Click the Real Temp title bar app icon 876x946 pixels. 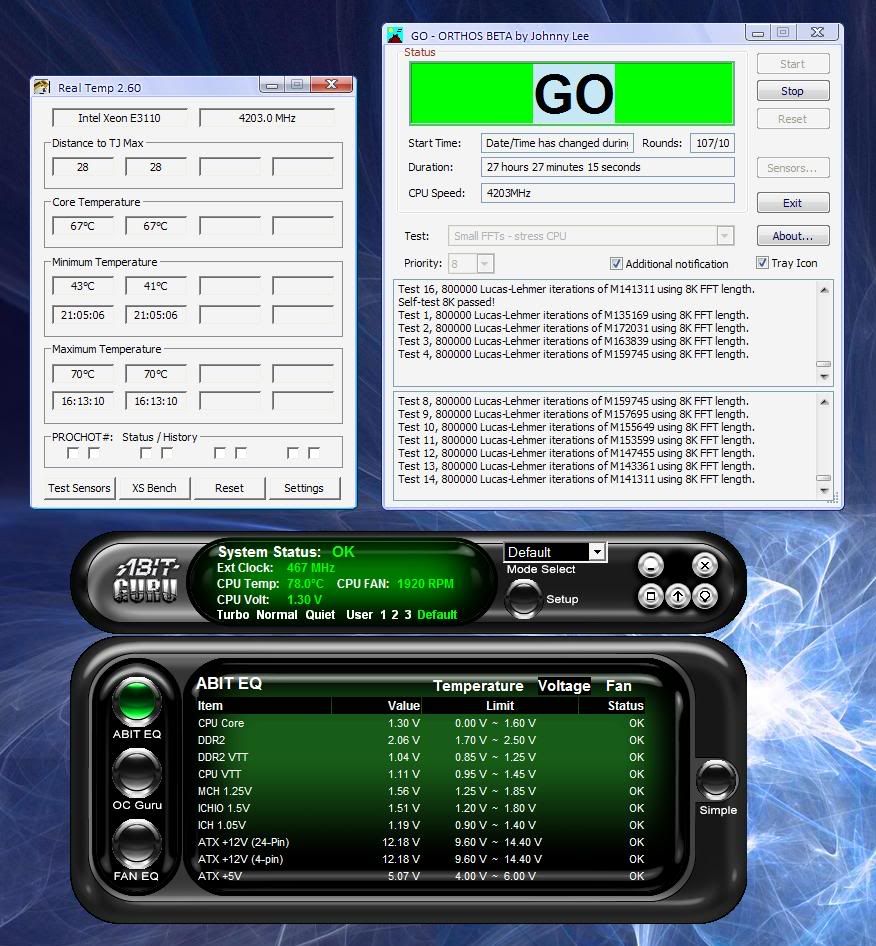click(42, 87)
